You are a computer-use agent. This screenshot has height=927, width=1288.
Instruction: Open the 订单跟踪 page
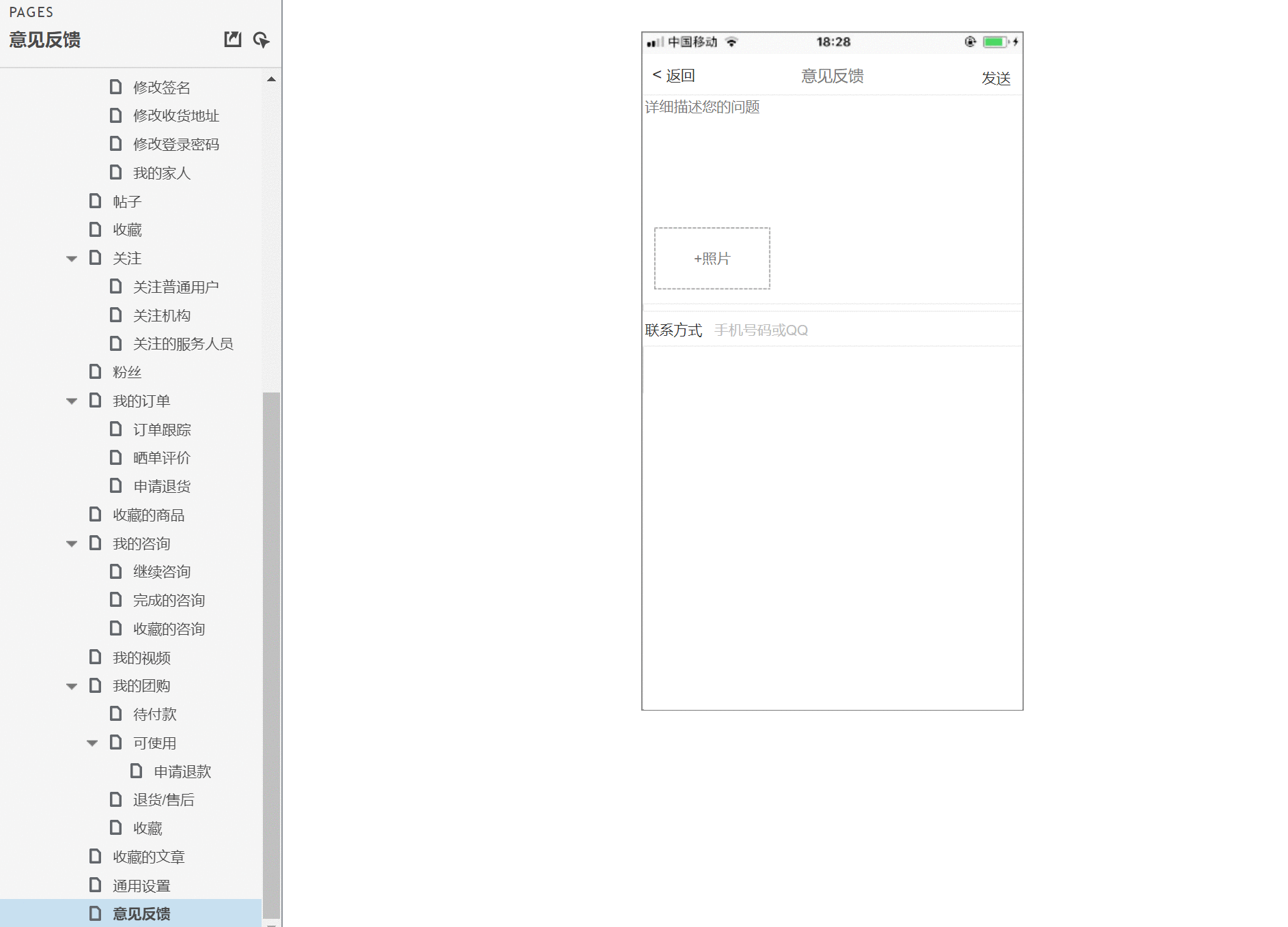pyautogui.click(x=162, y=429)
